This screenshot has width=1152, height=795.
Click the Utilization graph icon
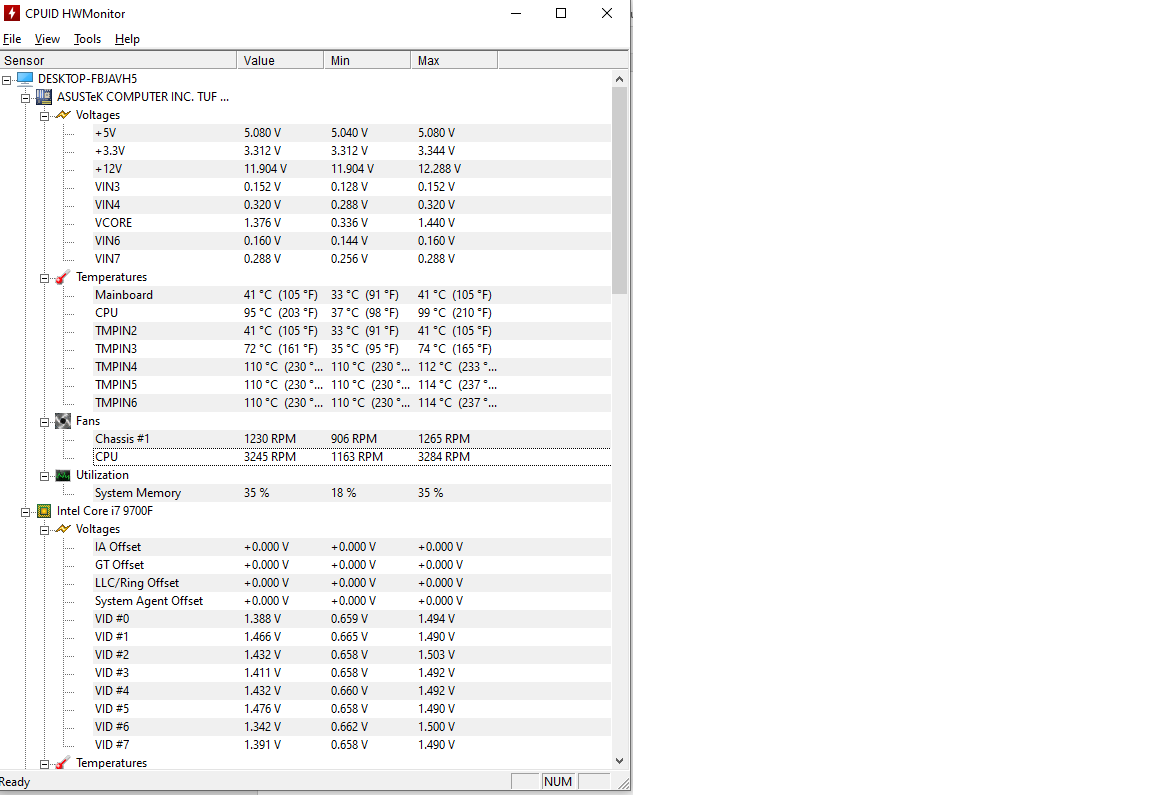point(63,475)
